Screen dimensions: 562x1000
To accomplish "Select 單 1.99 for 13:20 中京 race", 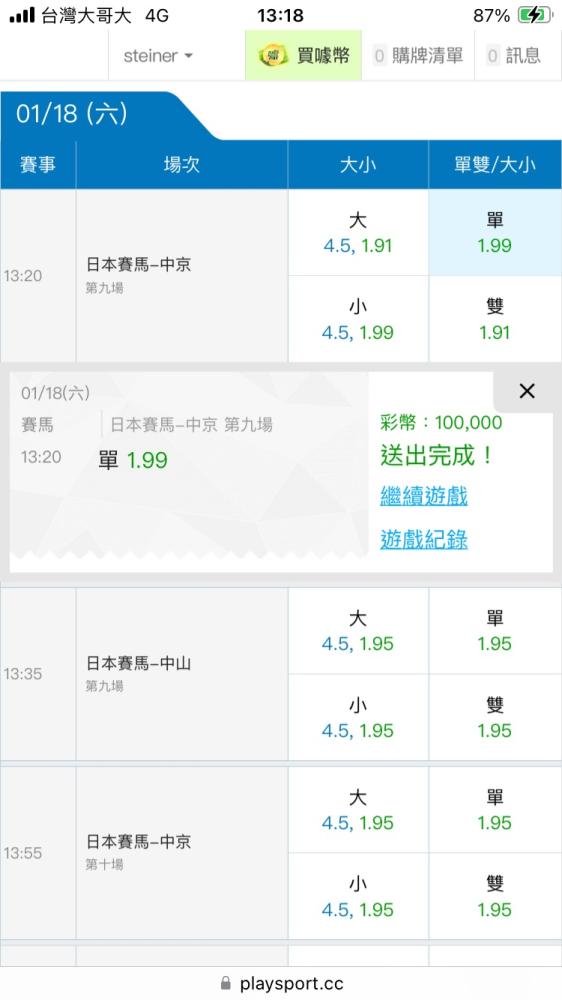I will point(495,233).
